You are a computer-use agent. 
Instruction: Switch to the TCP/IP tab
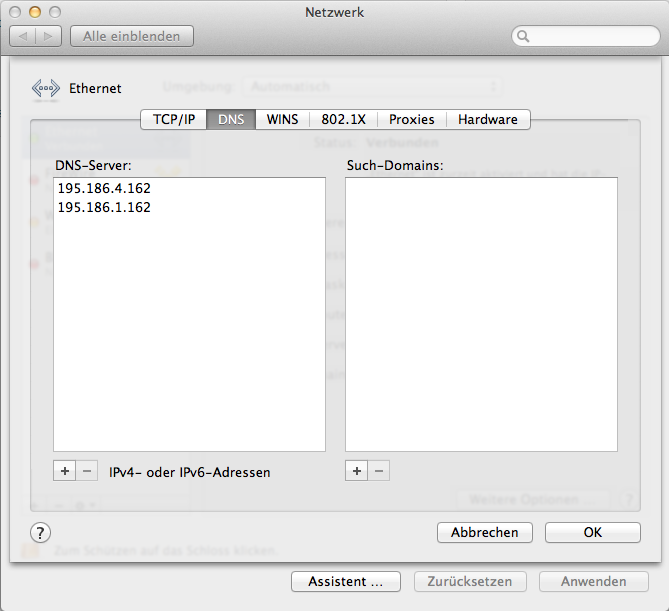click(x=174, y=119)
